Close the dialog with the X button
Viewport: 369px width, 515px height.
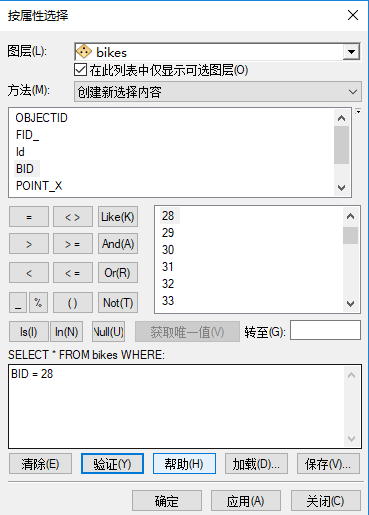pos(353,15)
